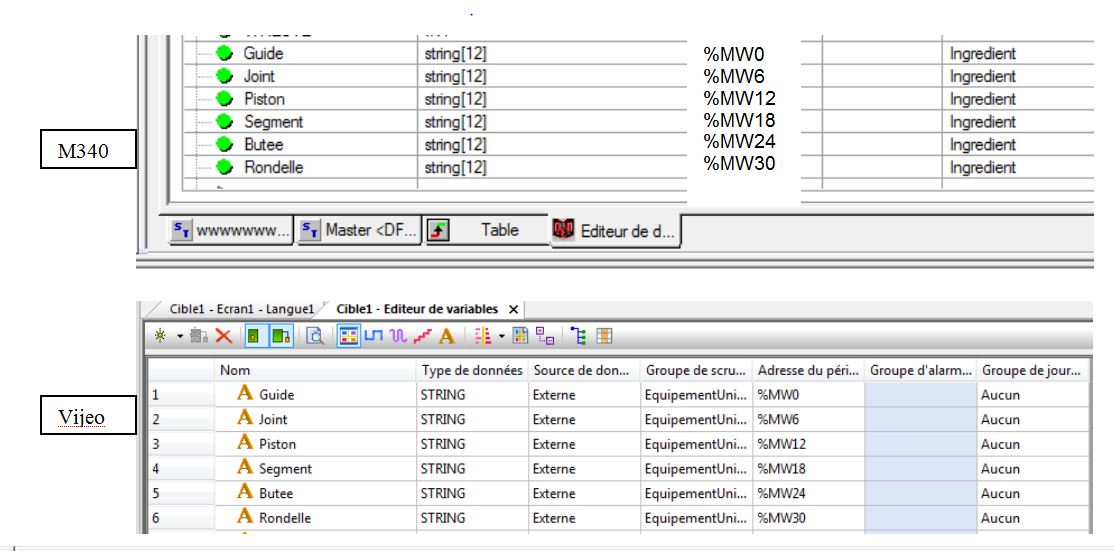Select the orange A string filter icon

446,337
